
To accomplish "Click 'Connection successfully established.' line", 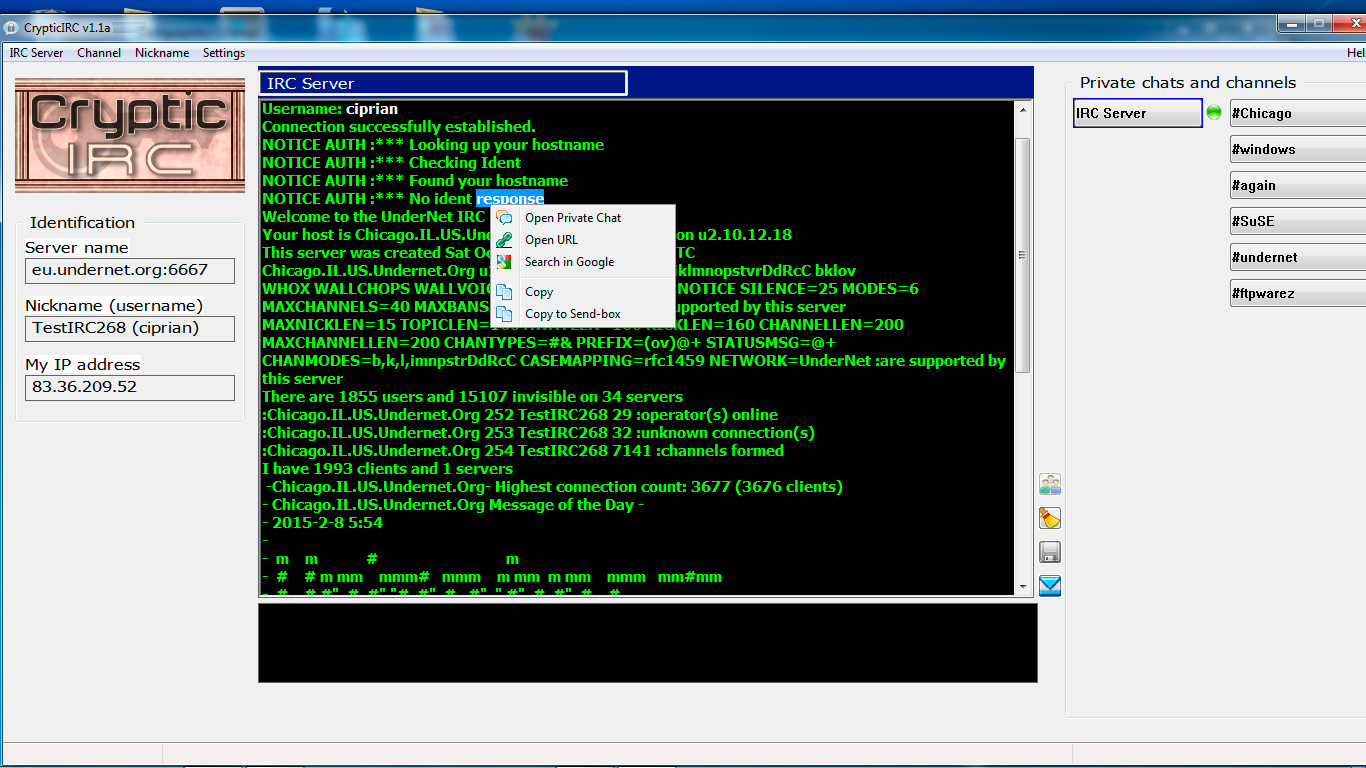I will (399, 127).
